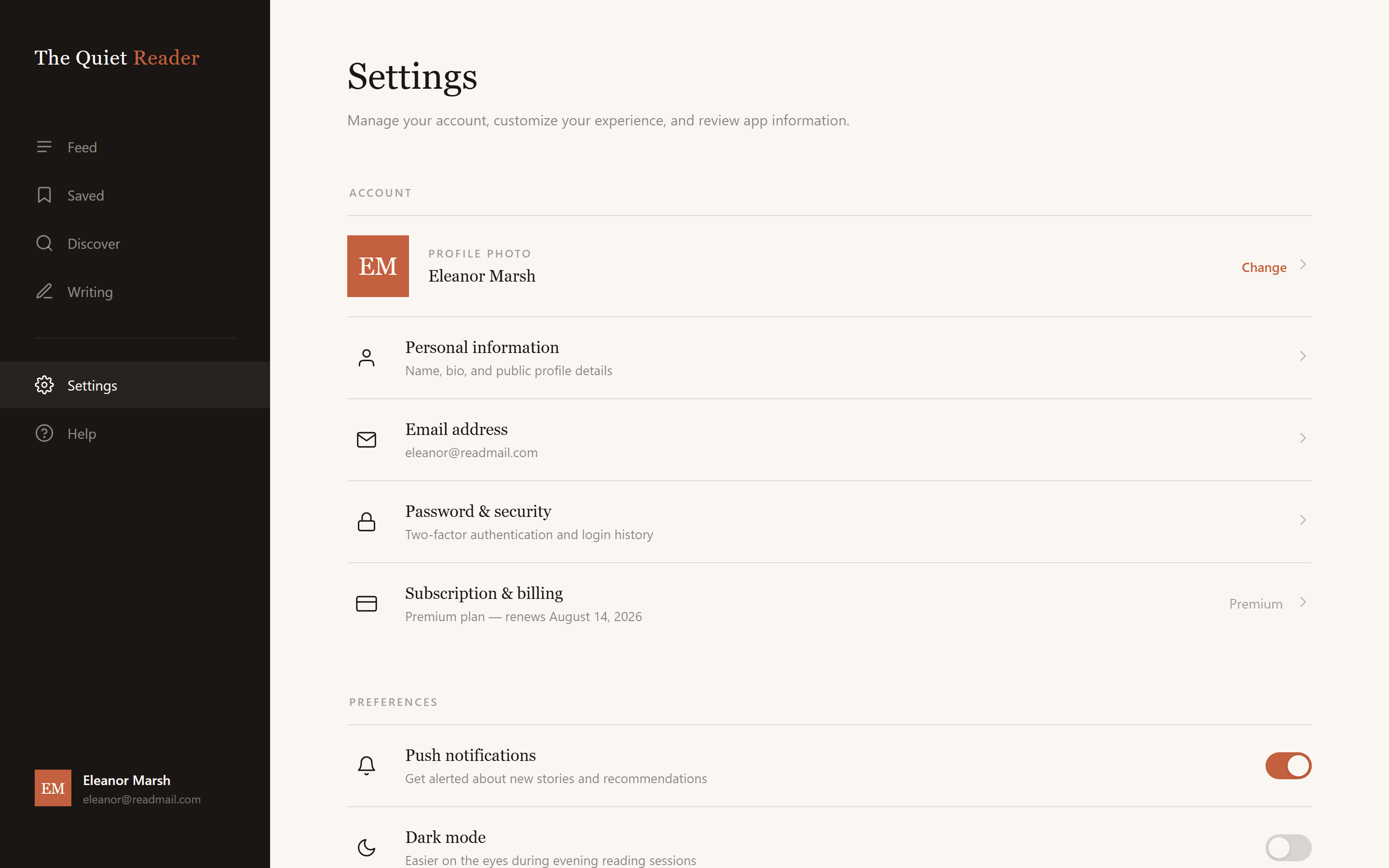This screenshot has width=1389, height=868.
Task: Click the Help question mark icon
Action: [x=44, y=434]
